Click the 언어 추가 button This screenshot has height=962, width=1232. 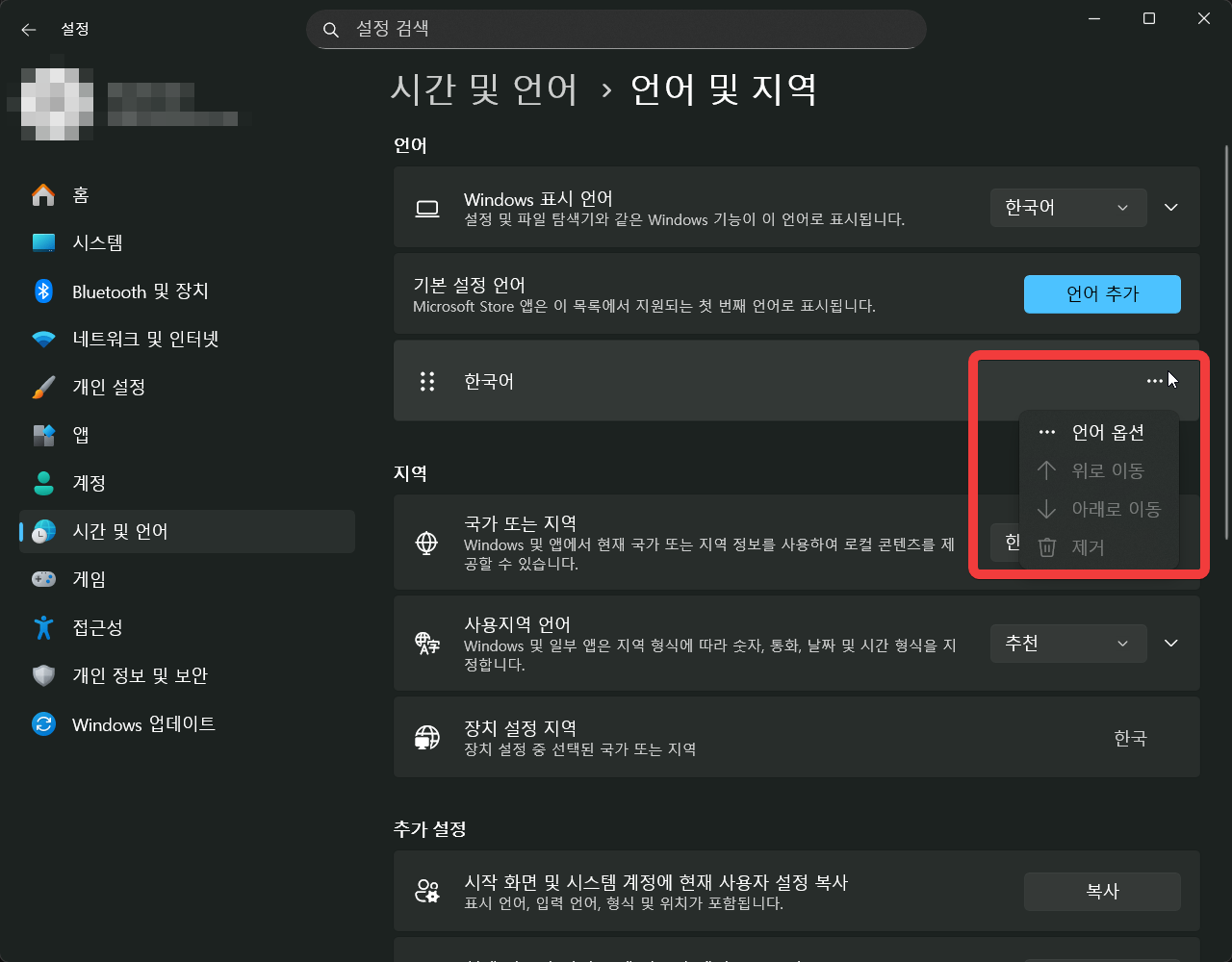(x=1102, y=294)
